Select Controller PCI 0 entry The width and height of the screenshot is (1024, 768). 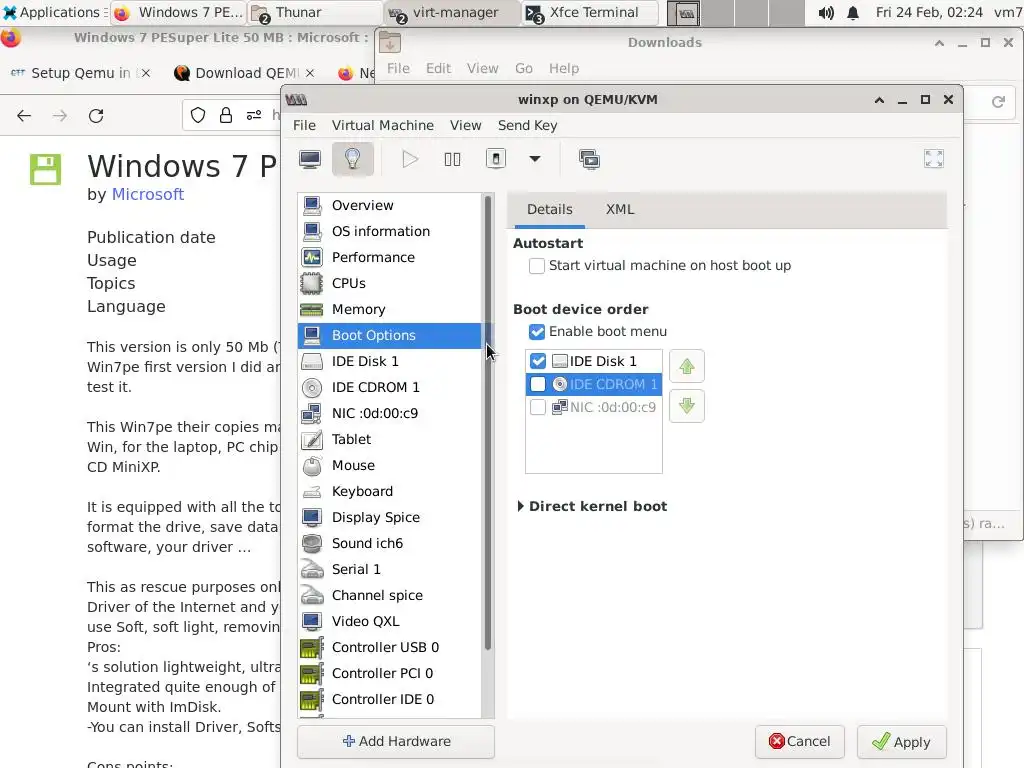[x=390, y=673]
